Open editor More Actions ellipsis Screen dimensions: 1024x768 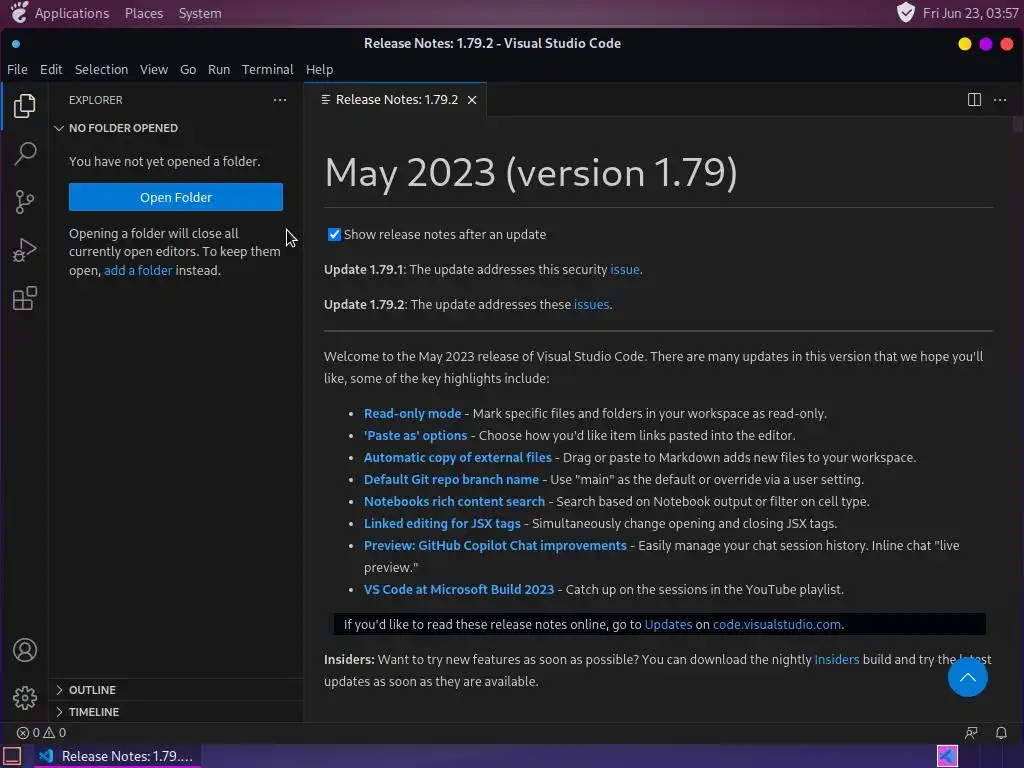pos(1000,100)
